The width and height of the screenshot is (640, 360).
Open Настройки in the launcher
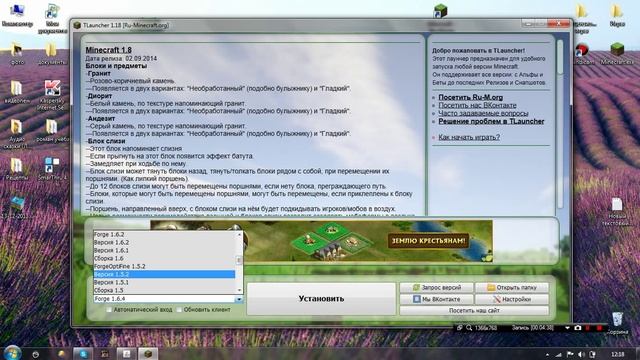[512, 299]
